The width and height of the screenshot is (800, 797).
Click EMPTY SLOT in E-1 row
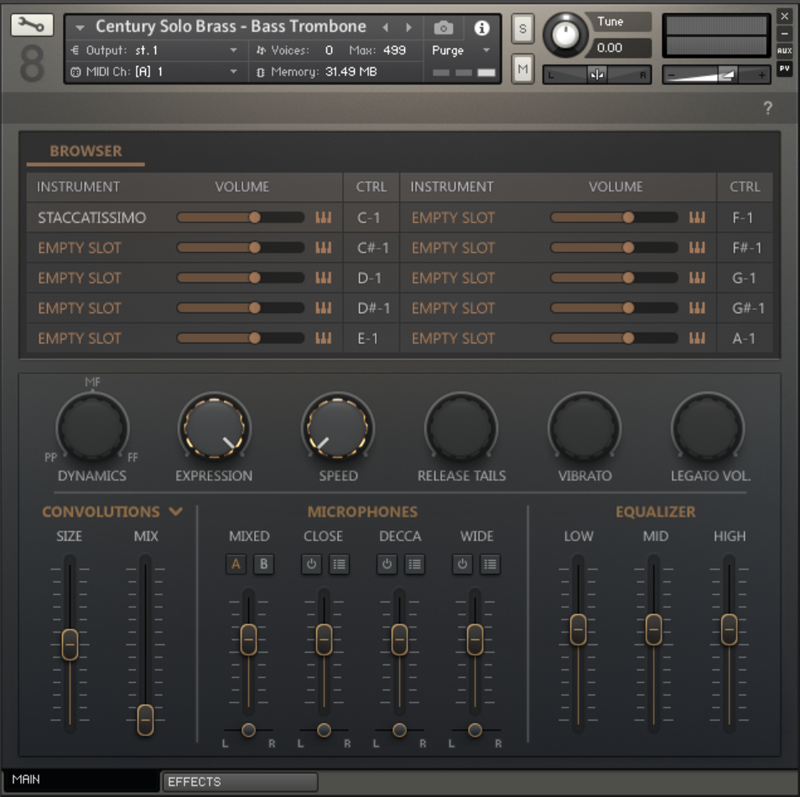(80, 338)
